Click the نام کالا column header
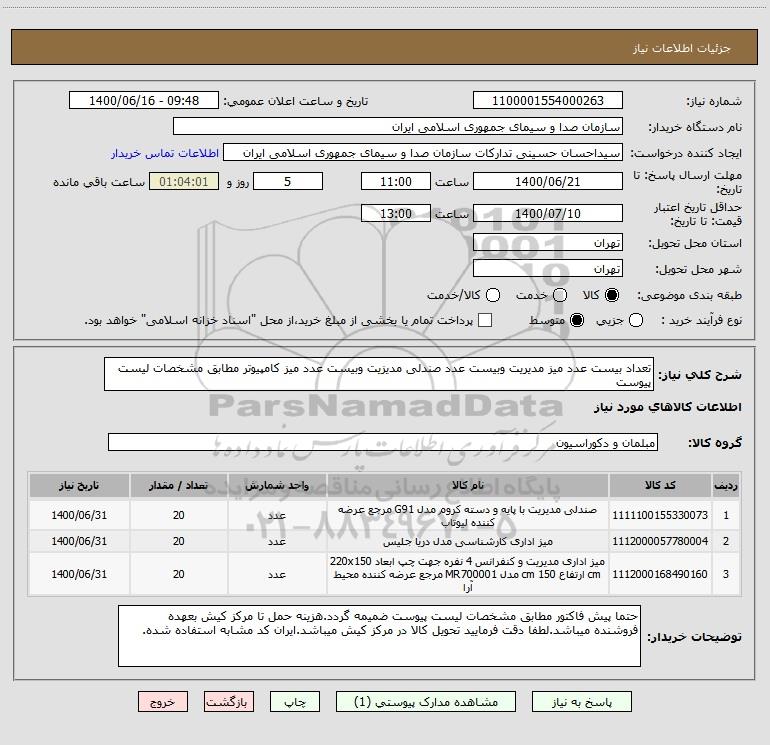The image size is (770, 745). pos(468,486)
